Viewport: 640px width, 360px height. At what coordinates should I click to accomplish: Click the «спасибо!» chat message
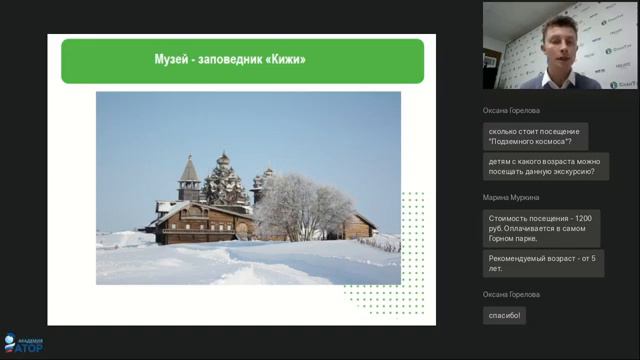[504, 316]
